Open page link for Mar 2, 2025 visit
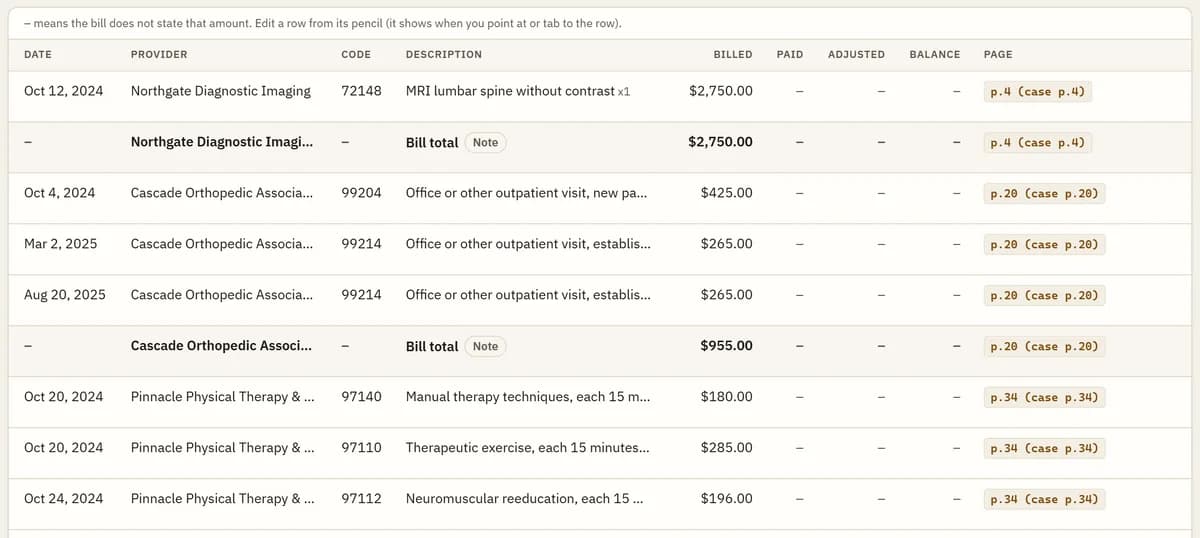This screenshot has width=1200, height=538. pyautogui.click(x=1044, y=244)
